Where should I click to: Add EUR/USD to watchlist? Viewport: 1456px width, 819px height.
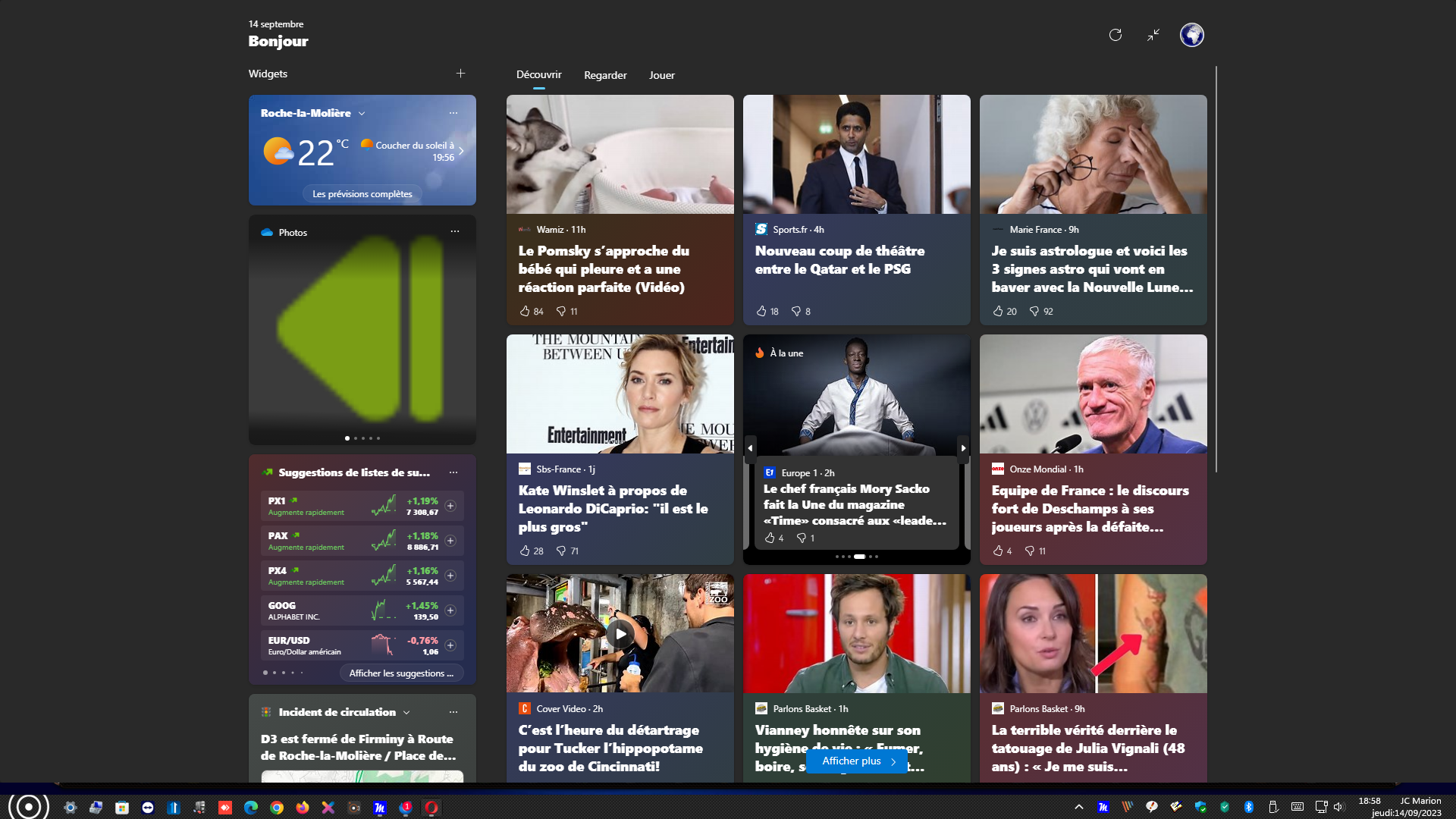click(x=450, y=645)
